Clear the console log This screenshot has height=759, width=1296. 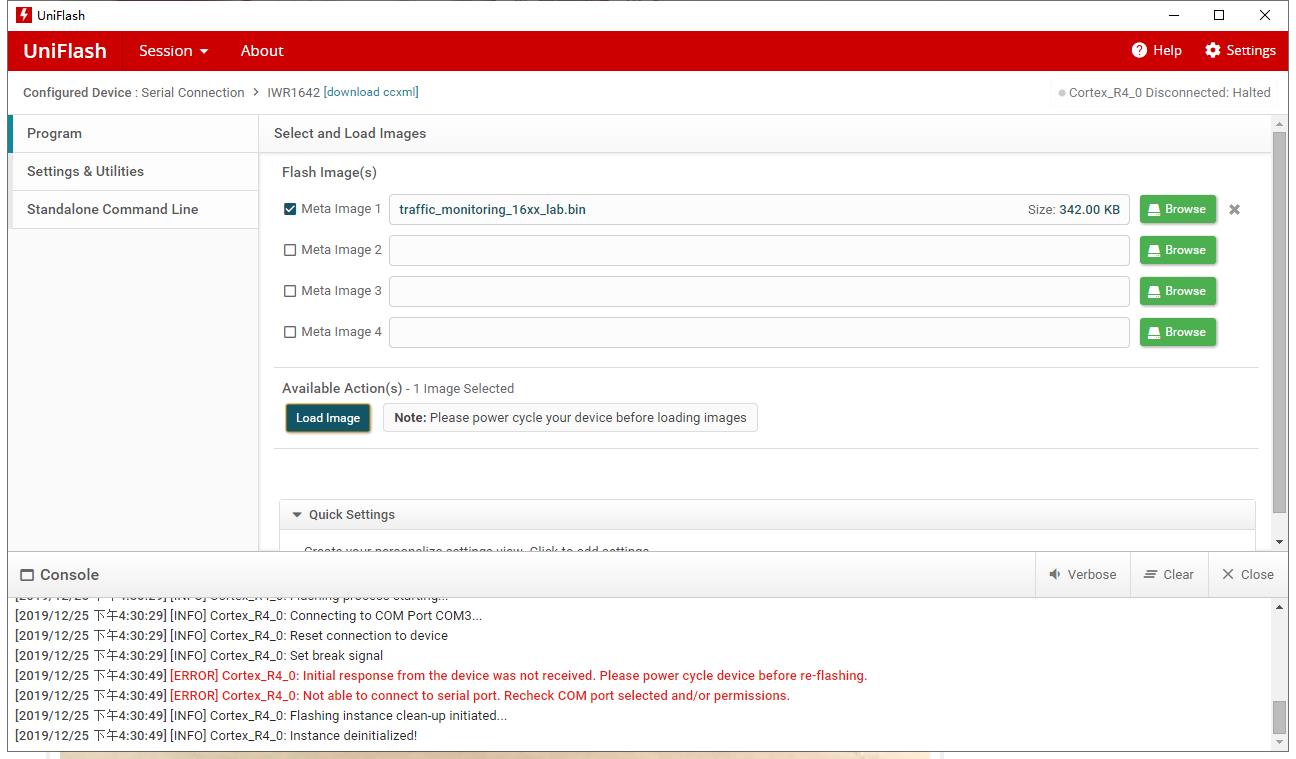pyautogui.click(x=1169, y=575)
